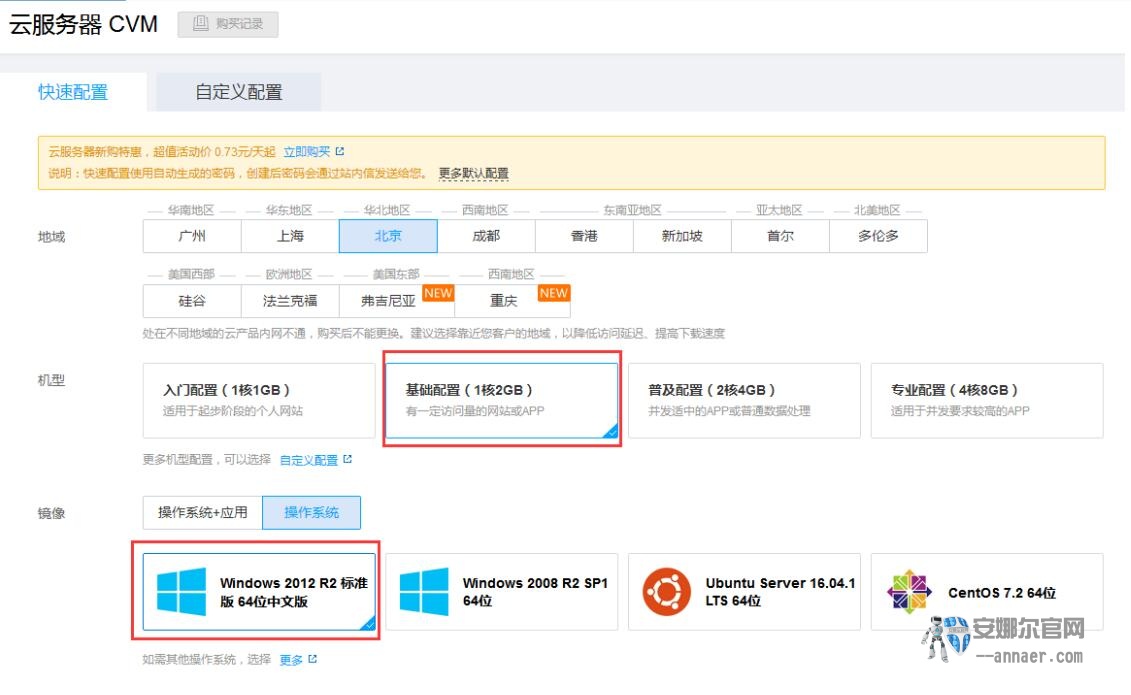Screen dimensions: 1131x695
Task: Select the 成都 region
Action: (x=486, y=236)
